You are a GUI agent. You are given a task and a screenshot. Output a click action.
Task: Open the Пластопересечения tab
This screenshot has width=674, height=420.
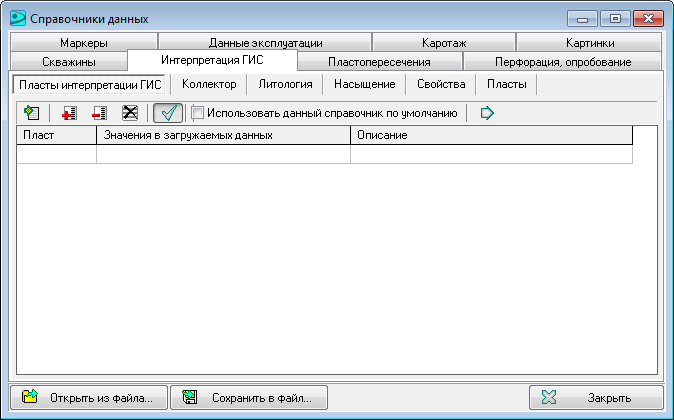point(379,61)
